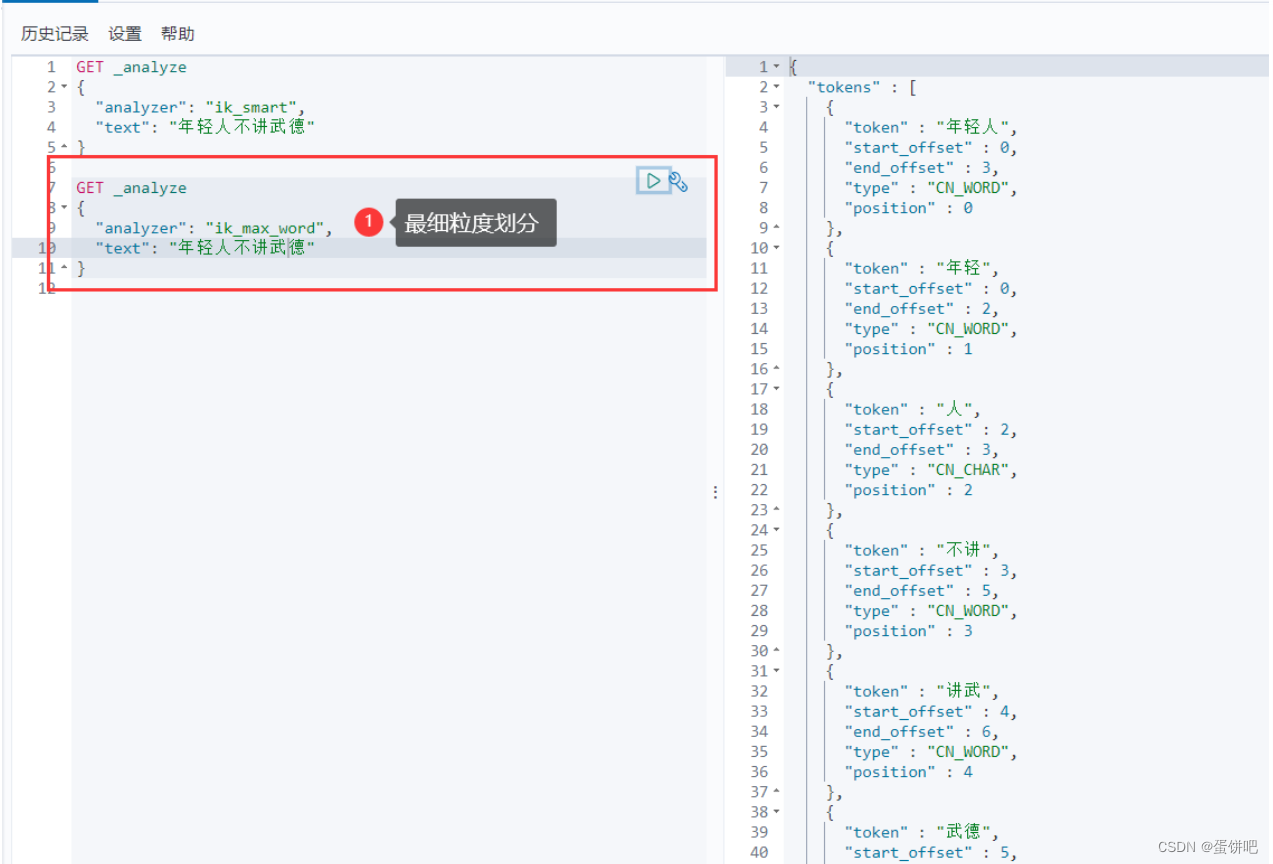This screenshot has height=864, width=1273.
Task: Collapse token object at output line 38
Action: [776, 812]
